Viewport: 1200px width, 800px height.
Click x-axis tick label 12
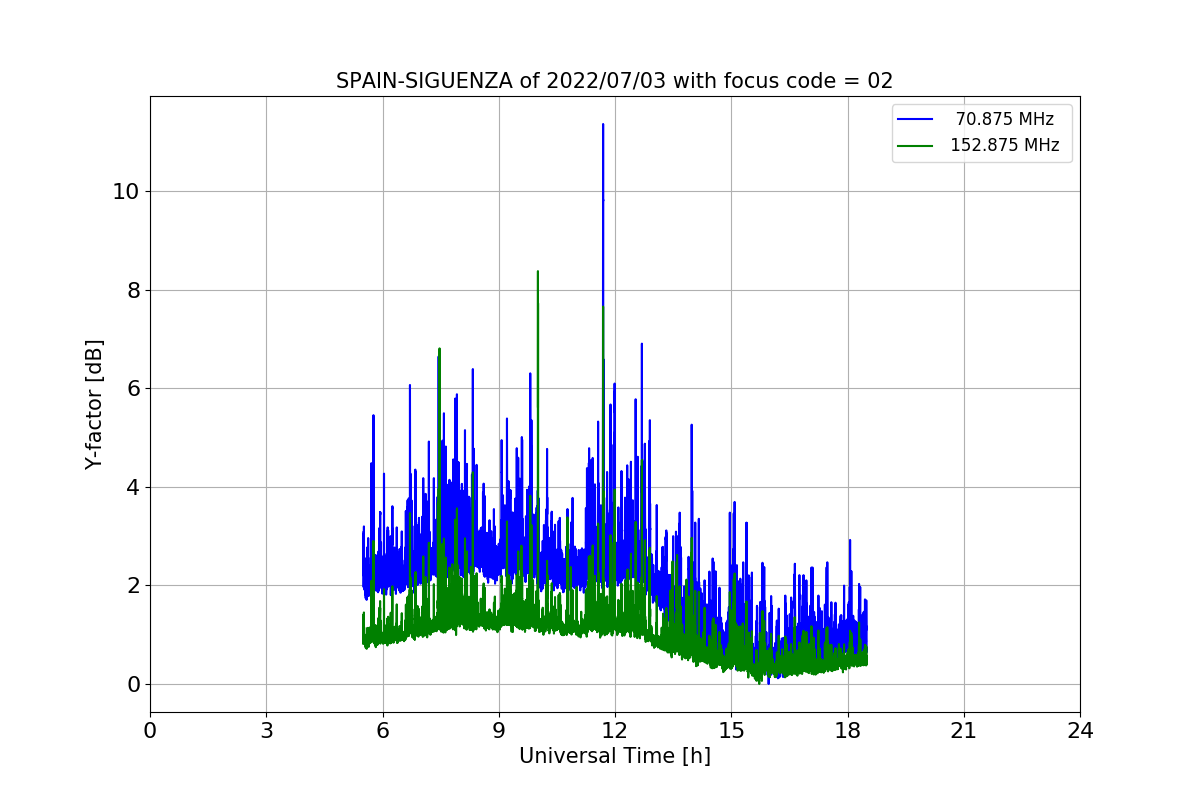point(615,731)
